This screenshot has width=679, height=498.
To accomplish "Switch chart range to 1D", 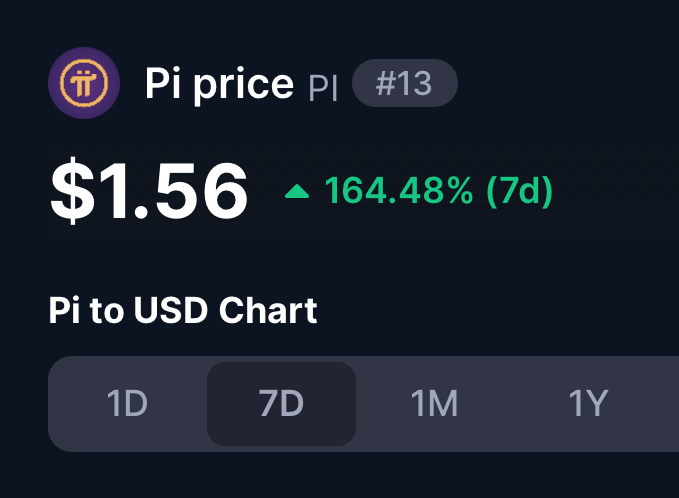I will pyautogui.click(x=127, y=404).
